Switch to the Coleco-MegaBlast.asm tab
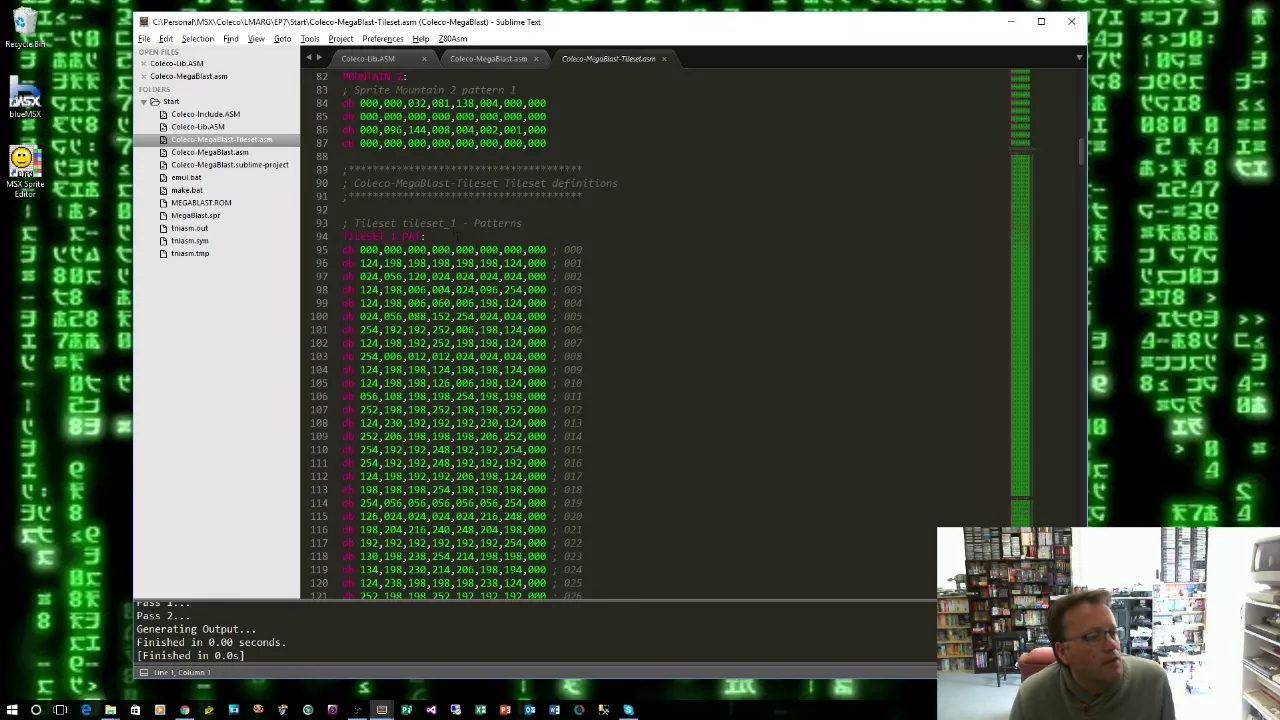The image size is (1280, 720). pos(489,59)
